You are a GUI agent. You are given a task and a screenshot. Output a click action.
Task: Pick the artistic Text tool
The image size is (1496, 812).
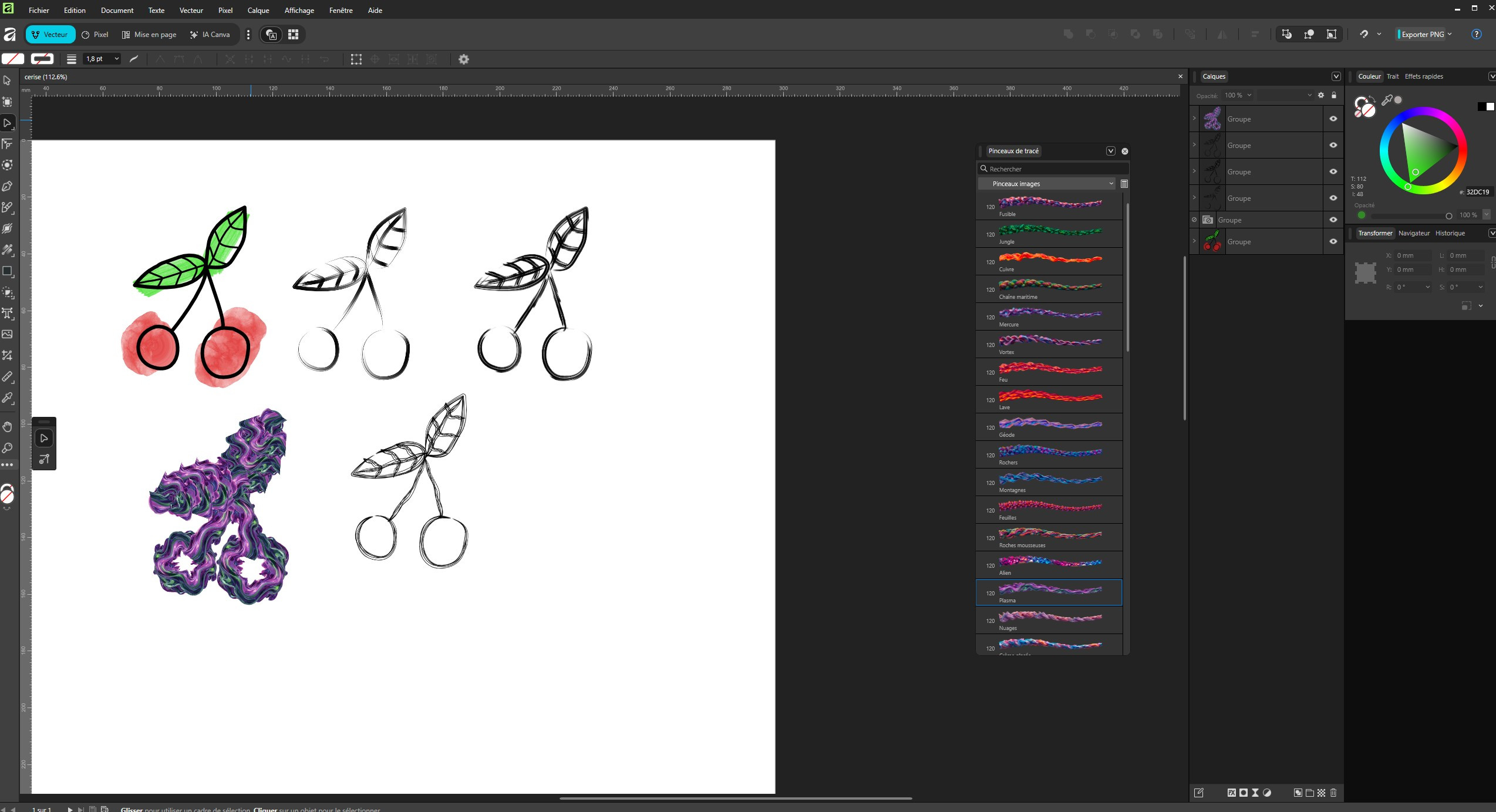(8, 313)
